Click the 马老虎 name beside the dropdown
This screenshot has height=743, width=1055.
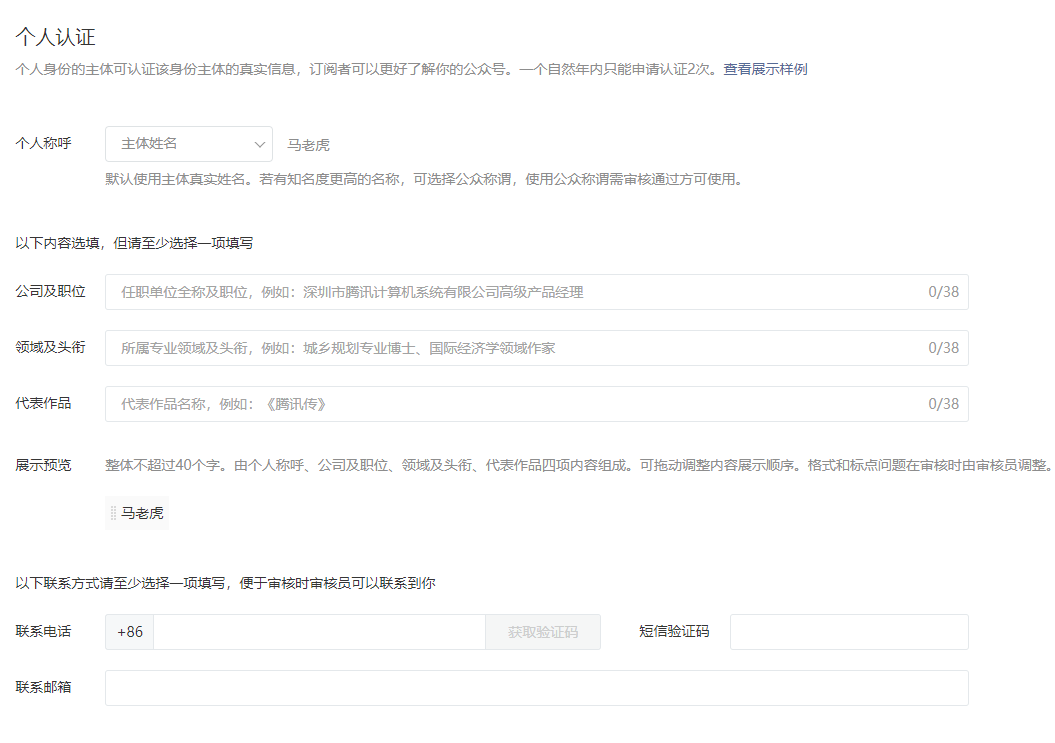(x=308, y=145)
